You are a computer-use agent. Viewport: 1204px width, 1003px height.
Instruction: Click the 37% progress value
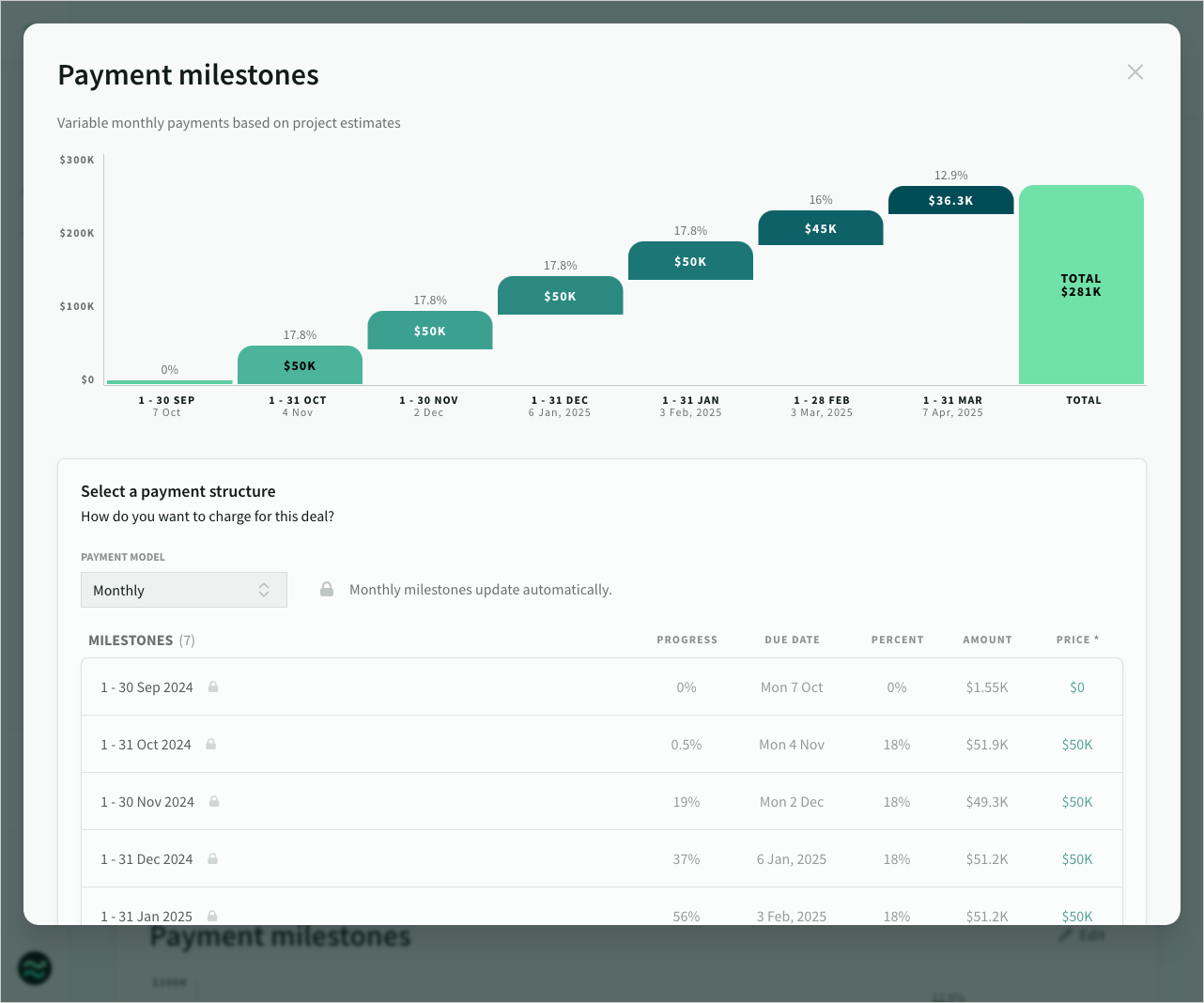(x=687, y=859)
